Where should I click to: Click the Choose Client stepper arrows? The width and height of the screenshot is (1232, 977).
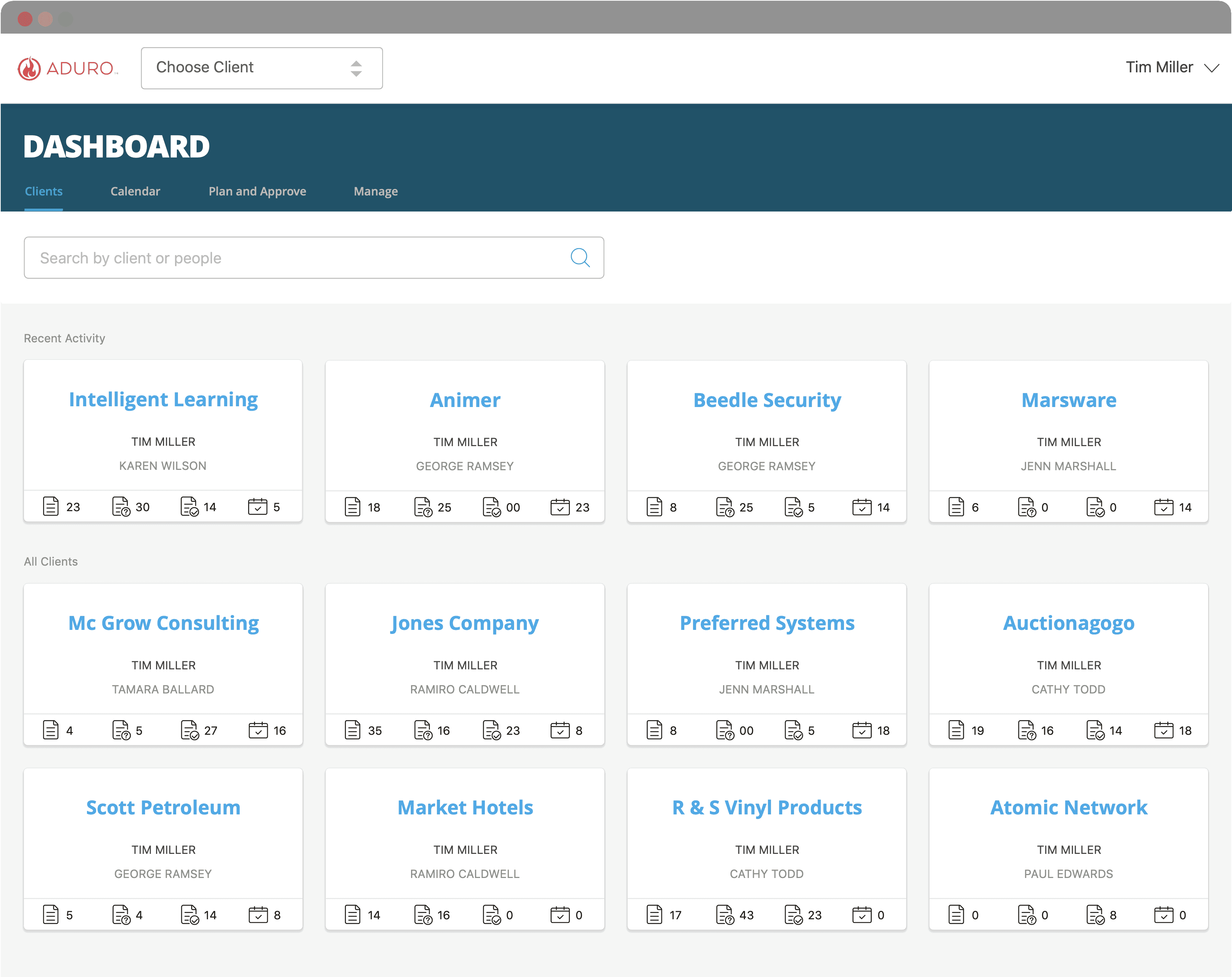[x=356, y=69]
